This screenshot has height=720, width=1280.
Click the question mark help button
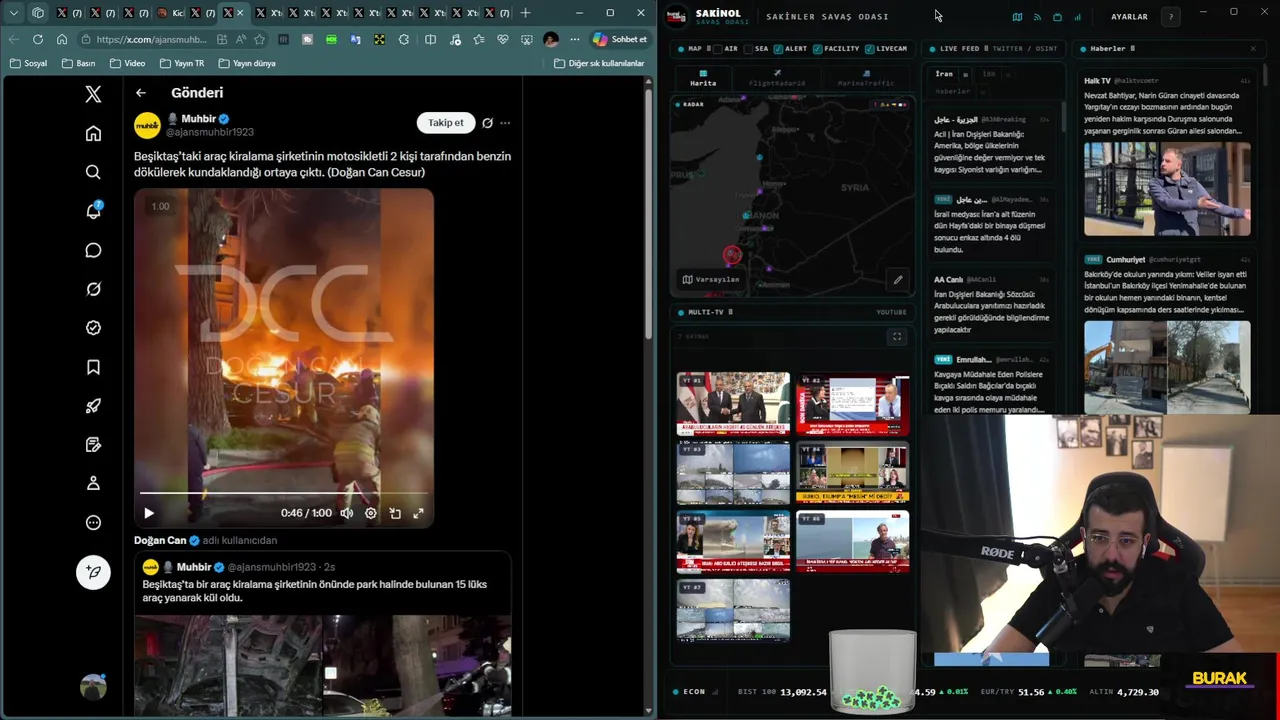[x=1171, y=17]
